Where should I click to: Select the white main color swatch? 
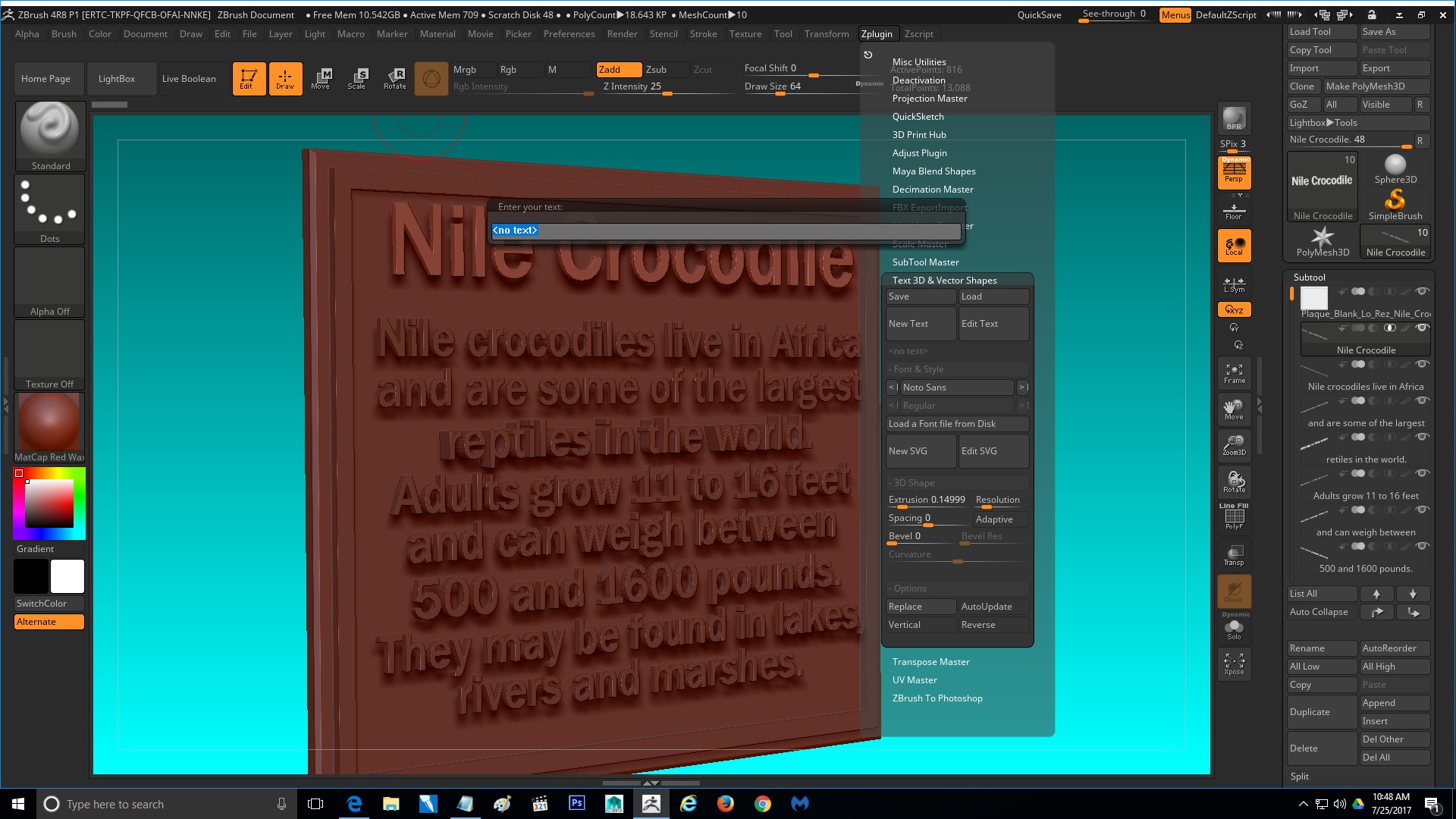(67, 576)
